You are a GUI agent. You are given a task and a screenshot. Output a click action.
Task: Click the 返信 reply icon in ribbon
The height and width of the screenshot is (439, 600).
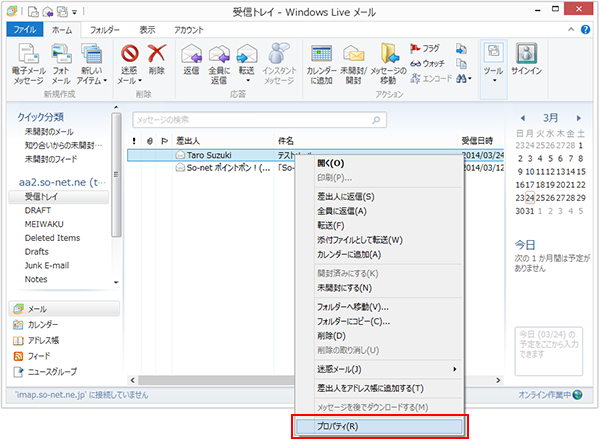191,55
